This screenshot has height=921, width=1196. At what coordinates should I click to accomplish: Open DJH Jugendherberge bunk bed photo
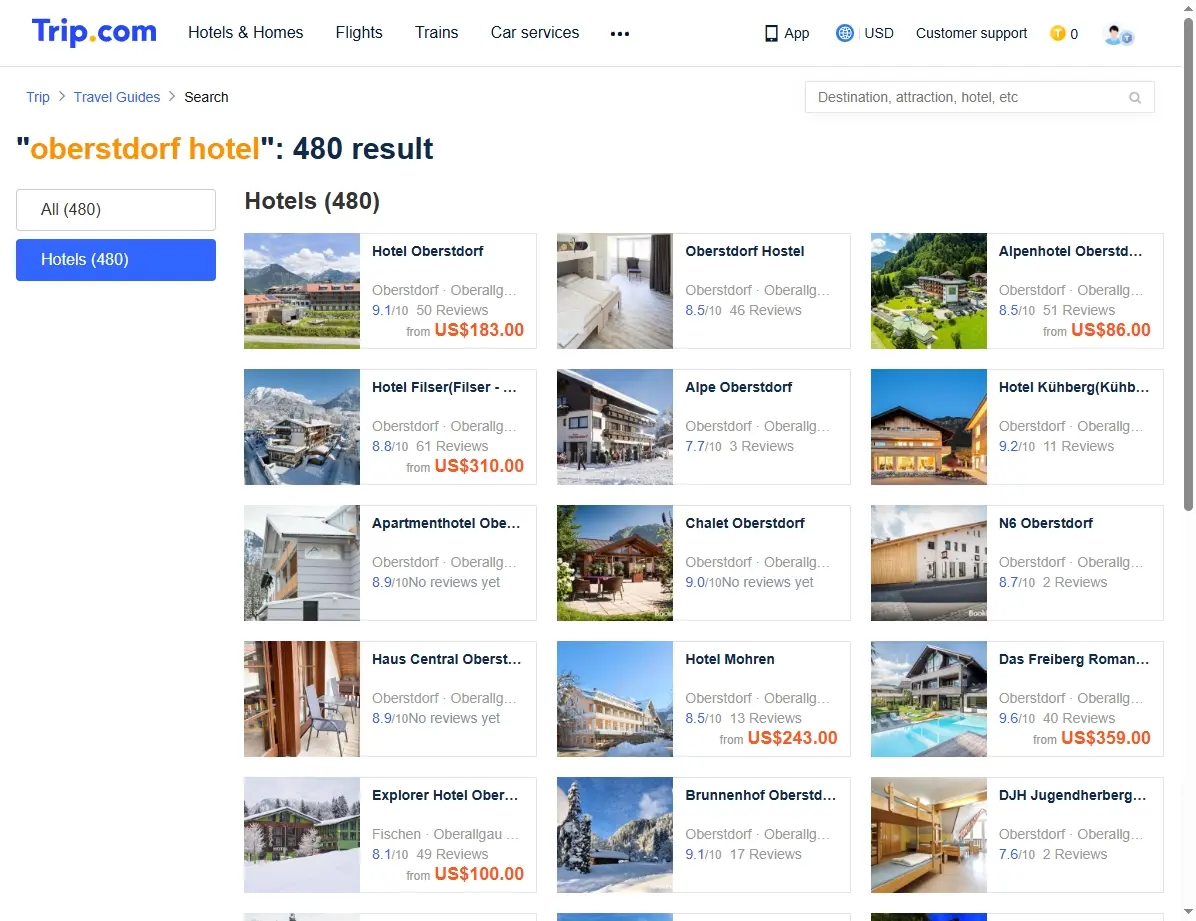click(928, 835)
